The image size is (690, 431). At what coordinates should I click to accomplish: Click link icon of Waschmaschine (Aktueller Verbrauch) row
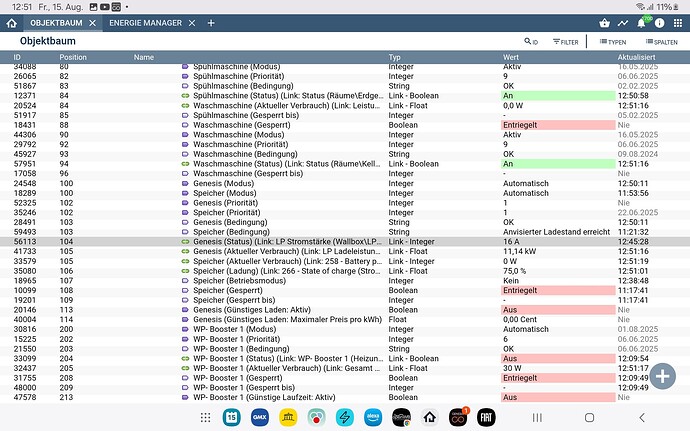pos(185,106)
